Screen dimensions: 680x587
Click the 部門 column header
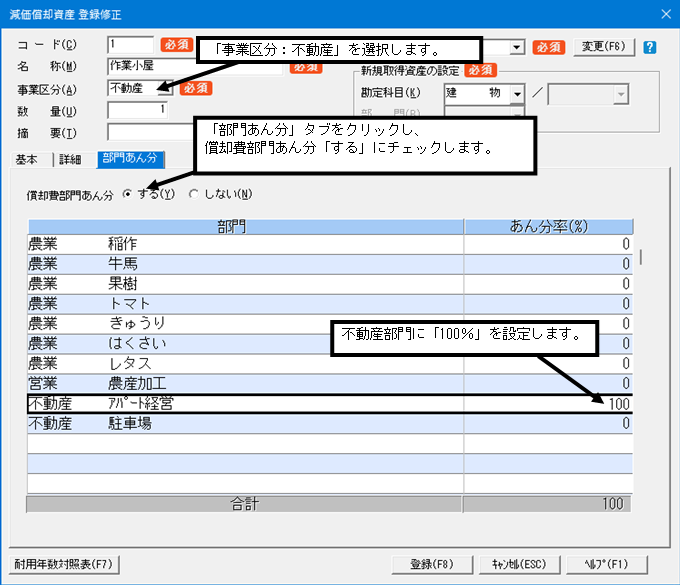pyautogui.click(x=246, y=227)
